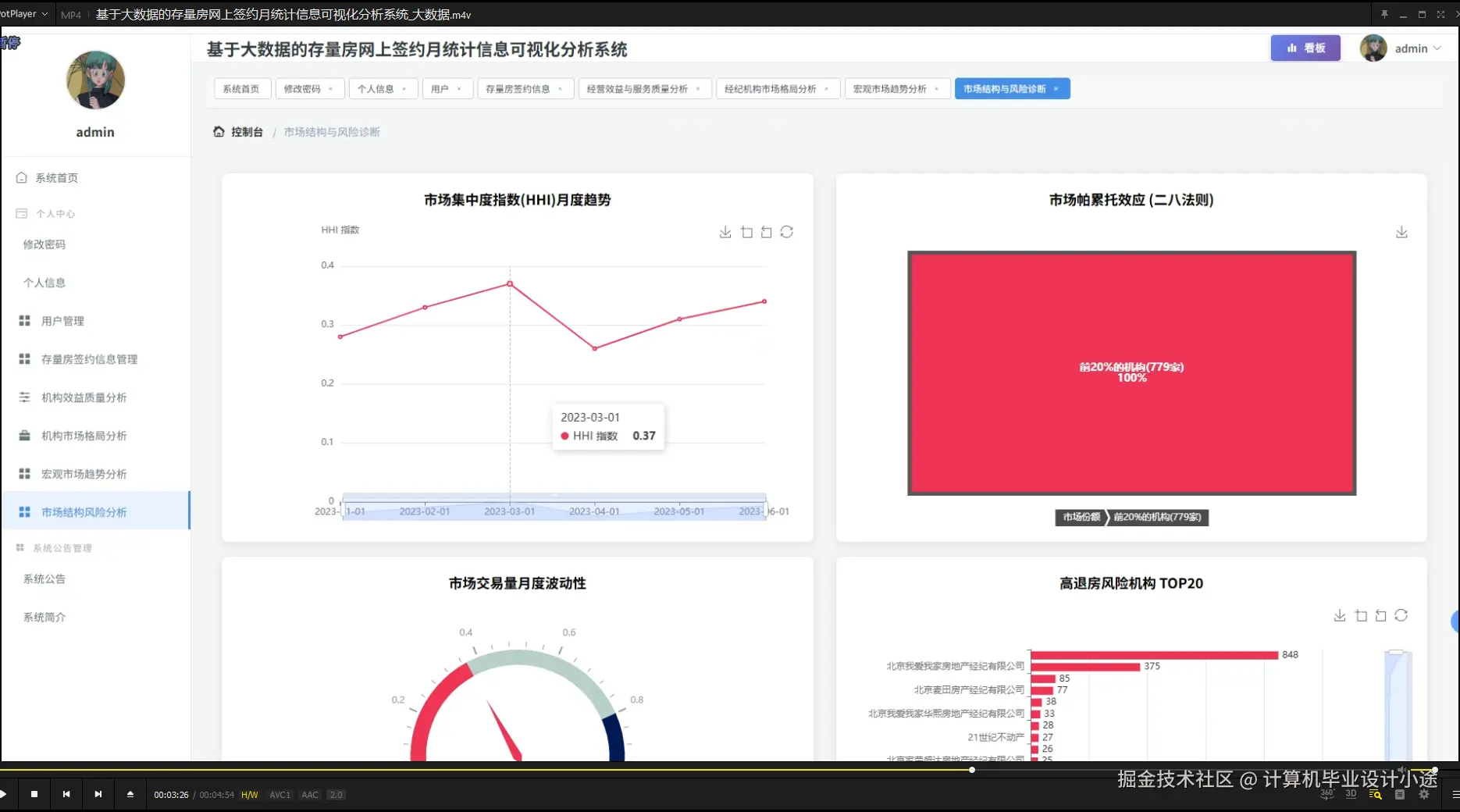1460x812 pixels.
Task: Toggle 3D video mode
Action: click(x=1351, y=794)
